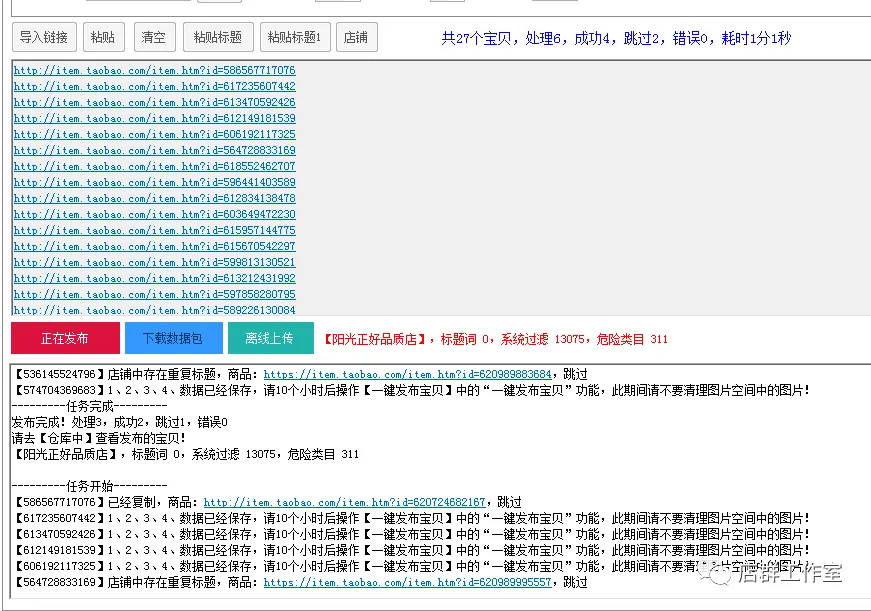Viewport: 871px width, 611px height.
Task: Open the item link with id=618552462707
Action: tap(155, 167)
